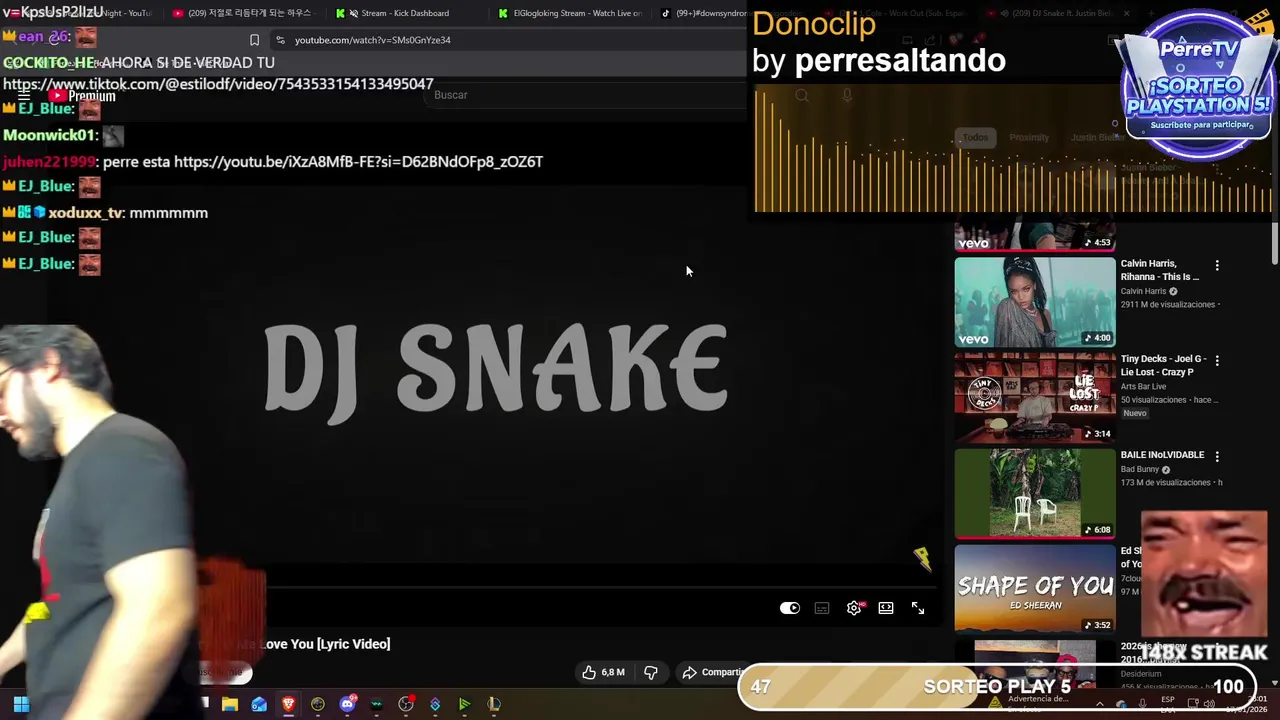The image size is (1280, 720).
Task: Click the Arts Bar Live channel name
Action: (x=1143, y=386)
